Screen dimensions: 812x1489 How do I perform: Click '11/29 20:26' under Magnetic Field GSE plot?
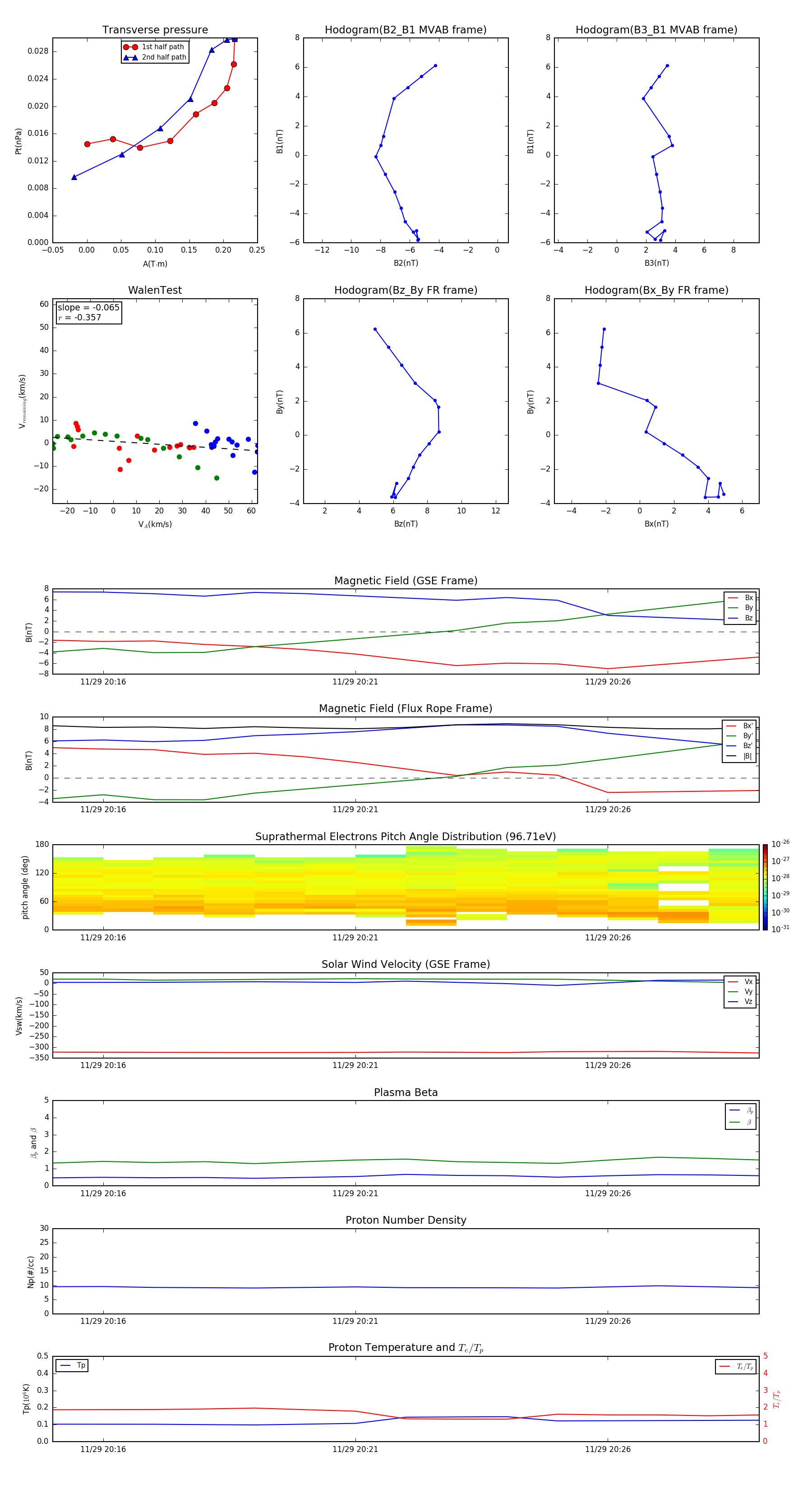(607, 681)
